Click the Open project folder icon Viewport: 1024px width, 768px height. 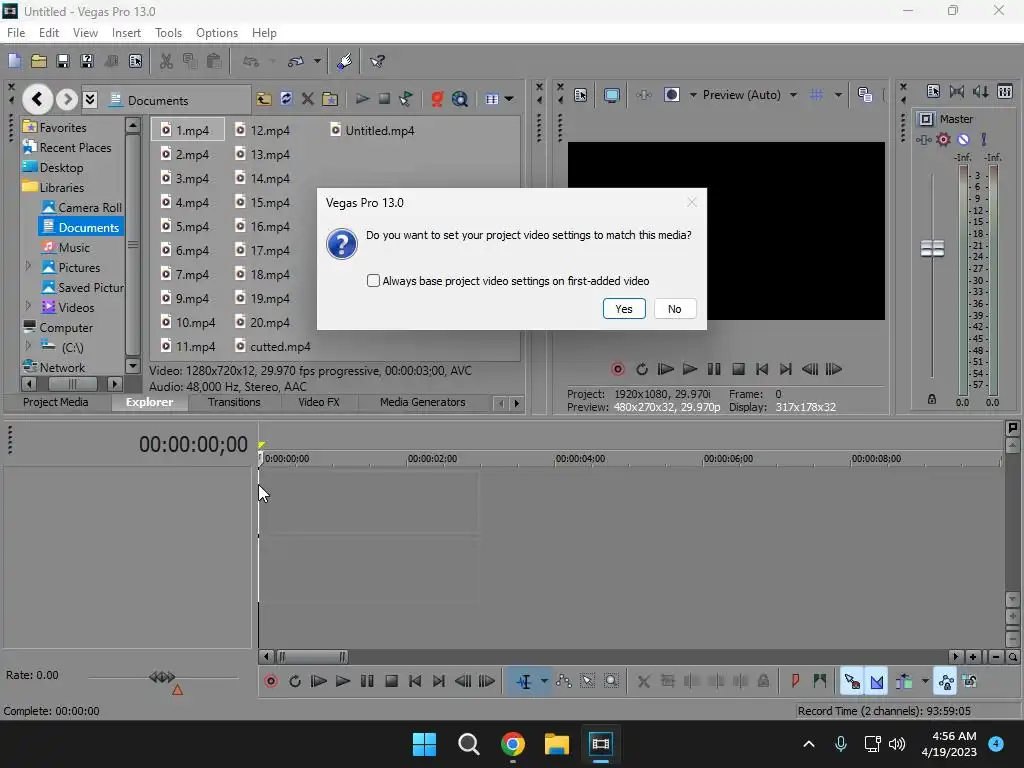click(39, 61)
